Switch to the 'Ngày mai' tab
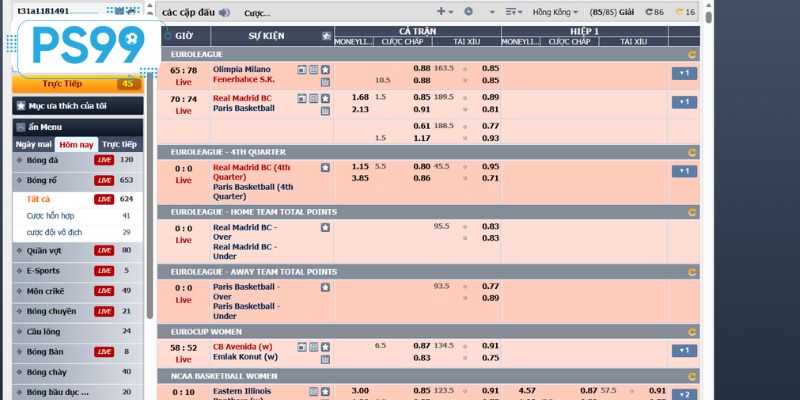 (x=34, y=144)
